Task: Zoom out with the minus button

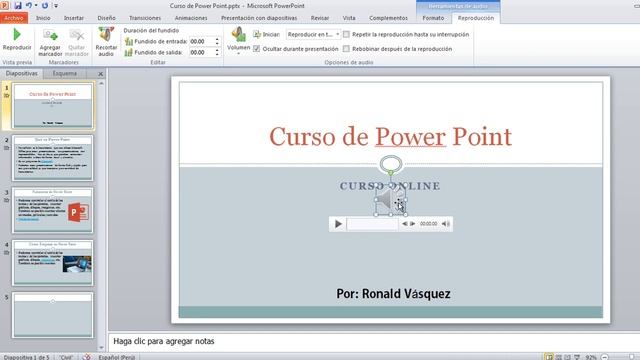Action: pos(605,357)
